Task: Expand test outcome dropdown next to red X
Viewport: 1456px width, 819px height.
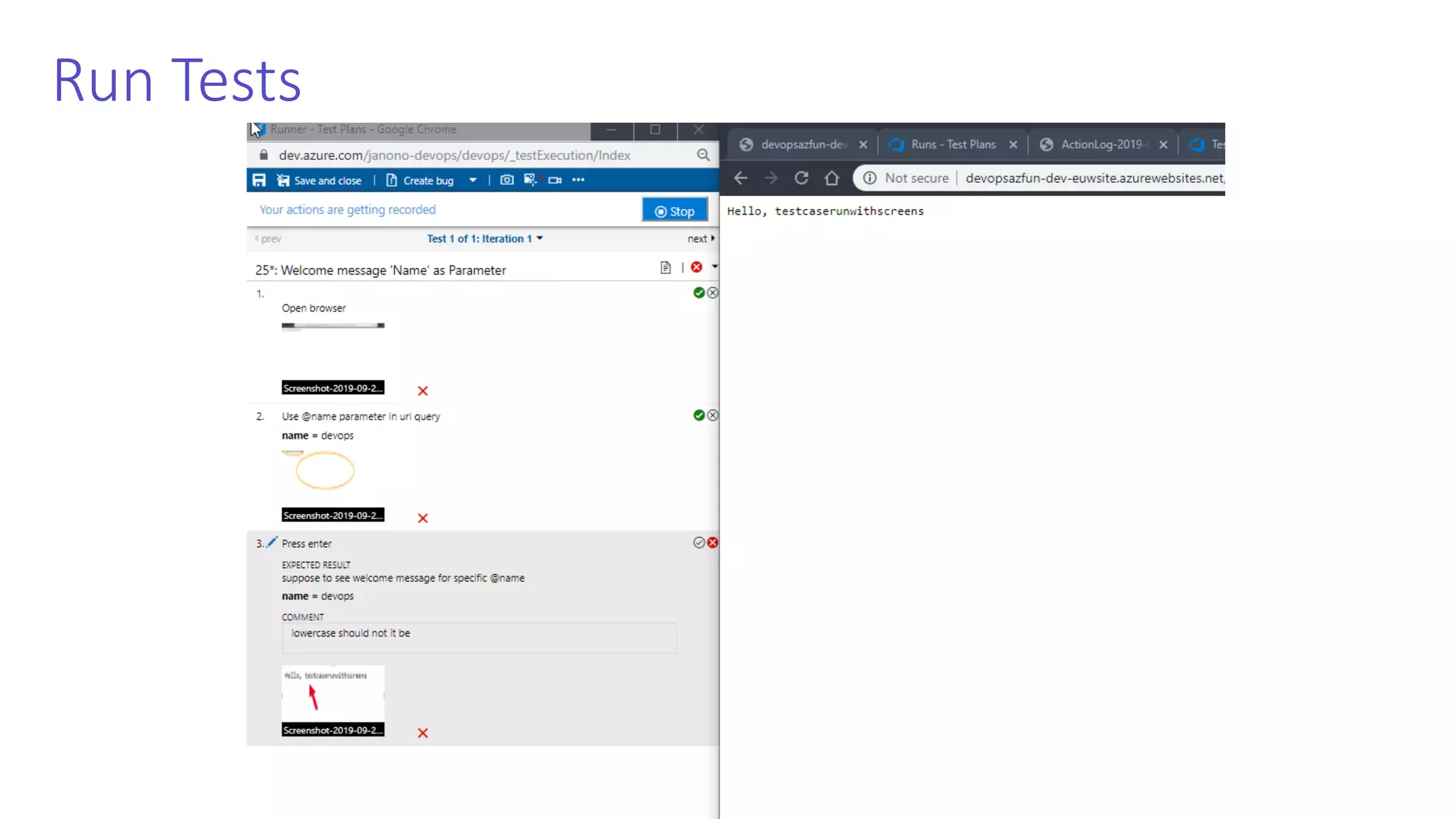Action: tap(714, 267)
